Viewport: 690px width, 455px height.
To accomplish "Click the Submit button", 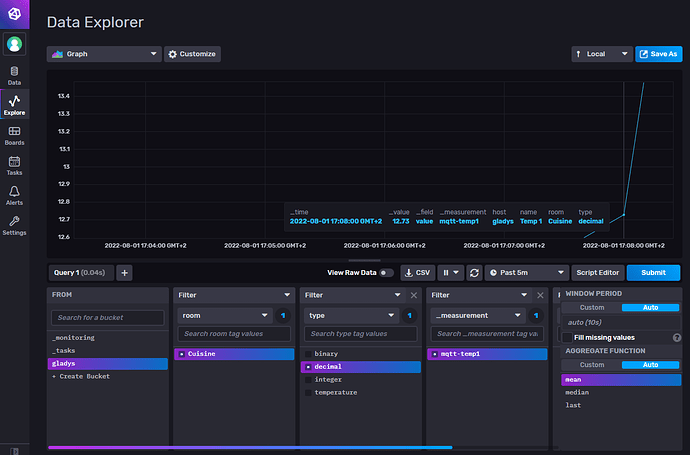I will point(653,272).
